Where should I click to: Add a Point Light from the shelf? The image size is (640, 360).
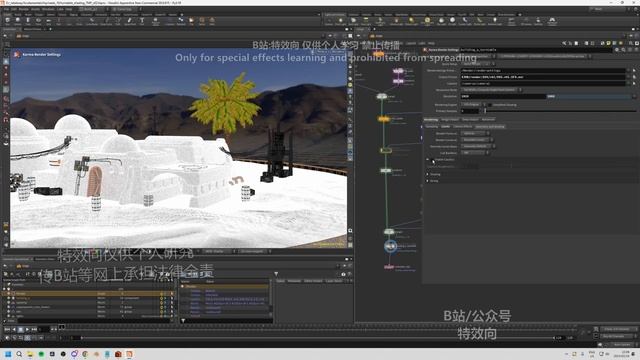tap(340, 21)
